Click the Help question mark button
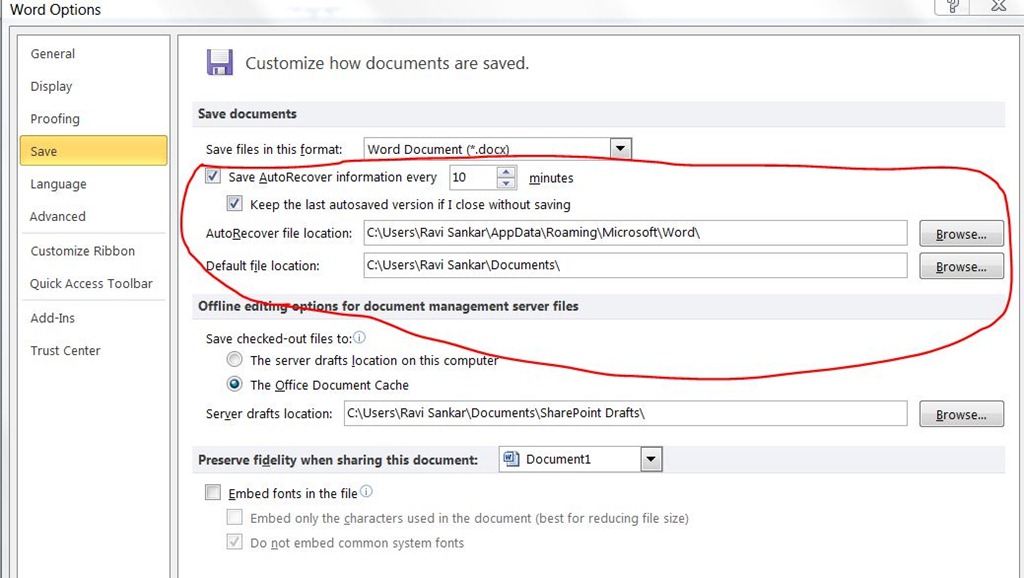The height and width of the screenshot is (578, 1024). (x=951, y=7)
